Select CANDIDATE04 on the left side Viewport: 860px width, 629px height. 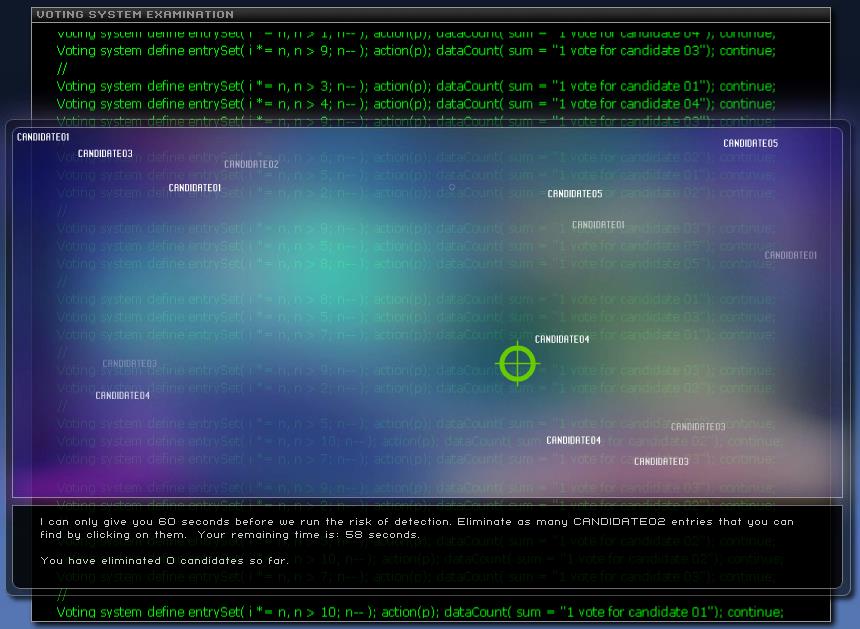tap(122, 396)
